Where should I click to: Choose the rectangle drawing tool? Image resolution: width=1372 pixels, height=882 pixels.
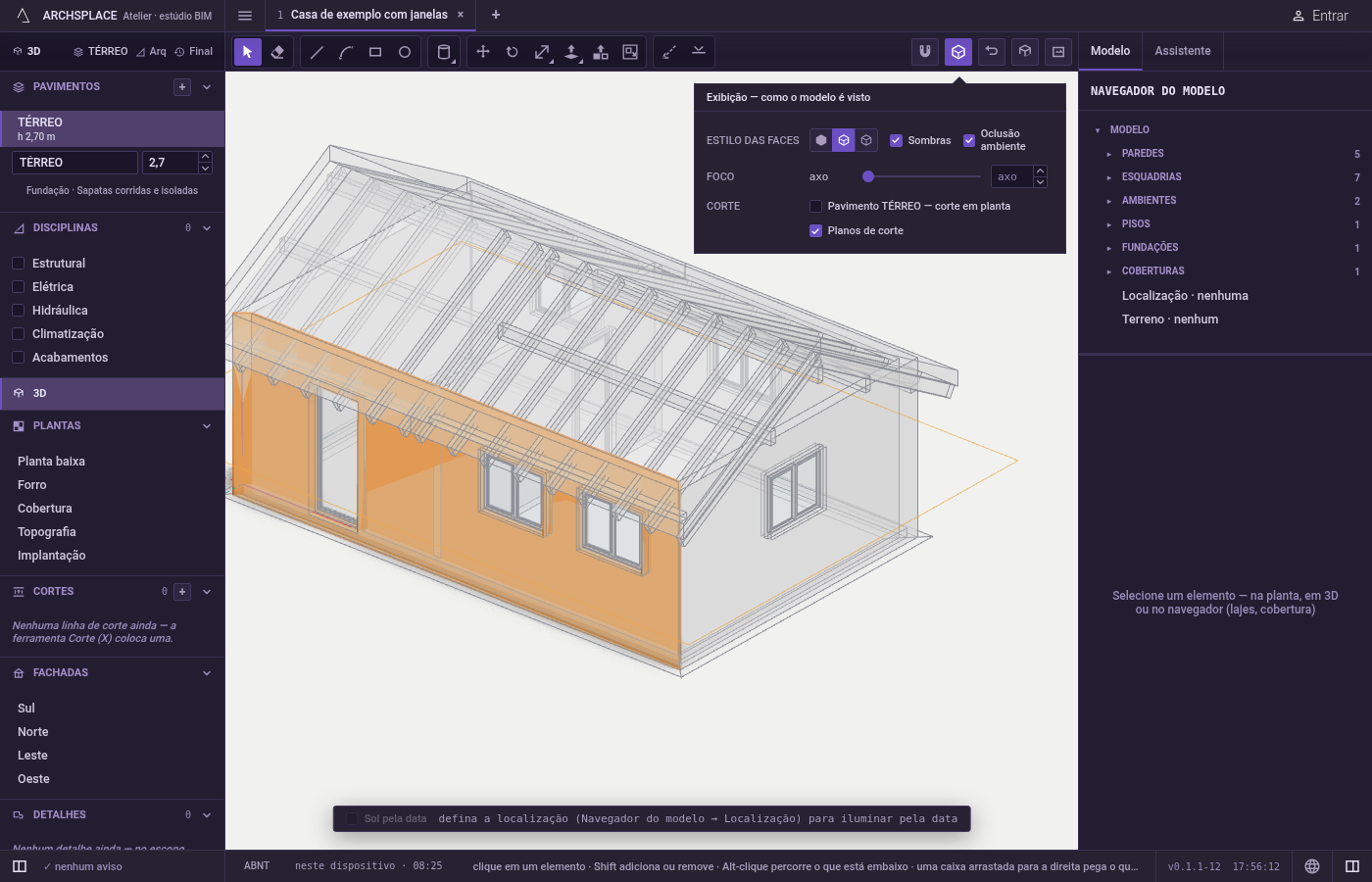pos(375,52)
